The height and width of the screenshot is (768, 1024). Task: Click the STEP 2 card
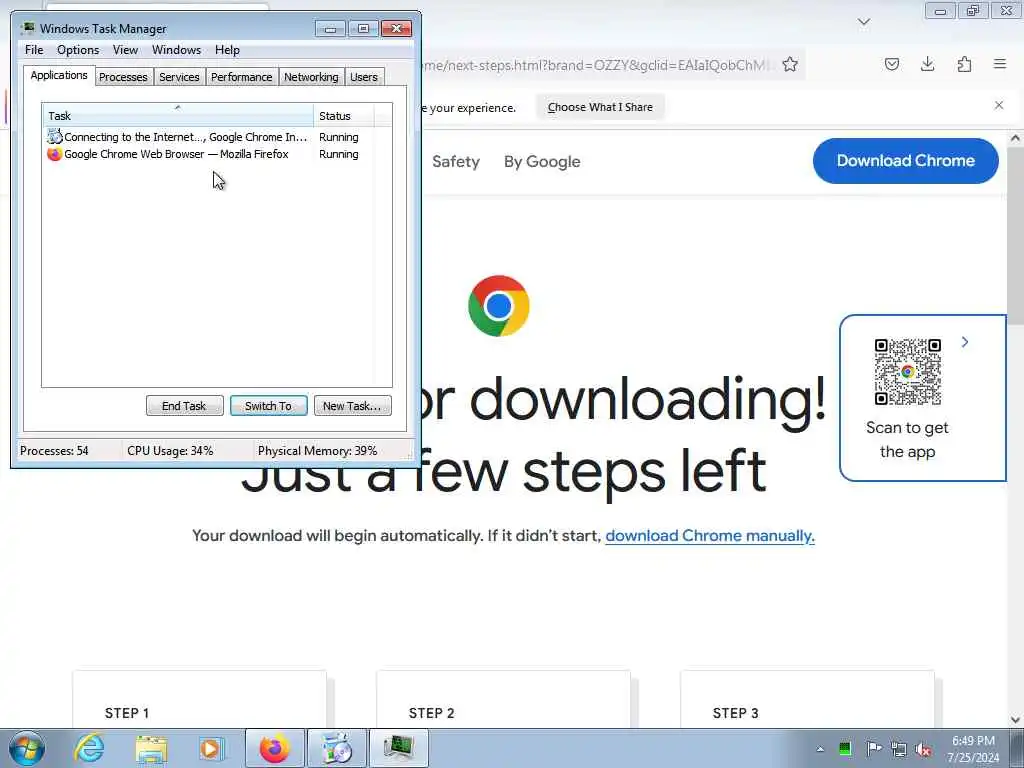click(504, 699)
